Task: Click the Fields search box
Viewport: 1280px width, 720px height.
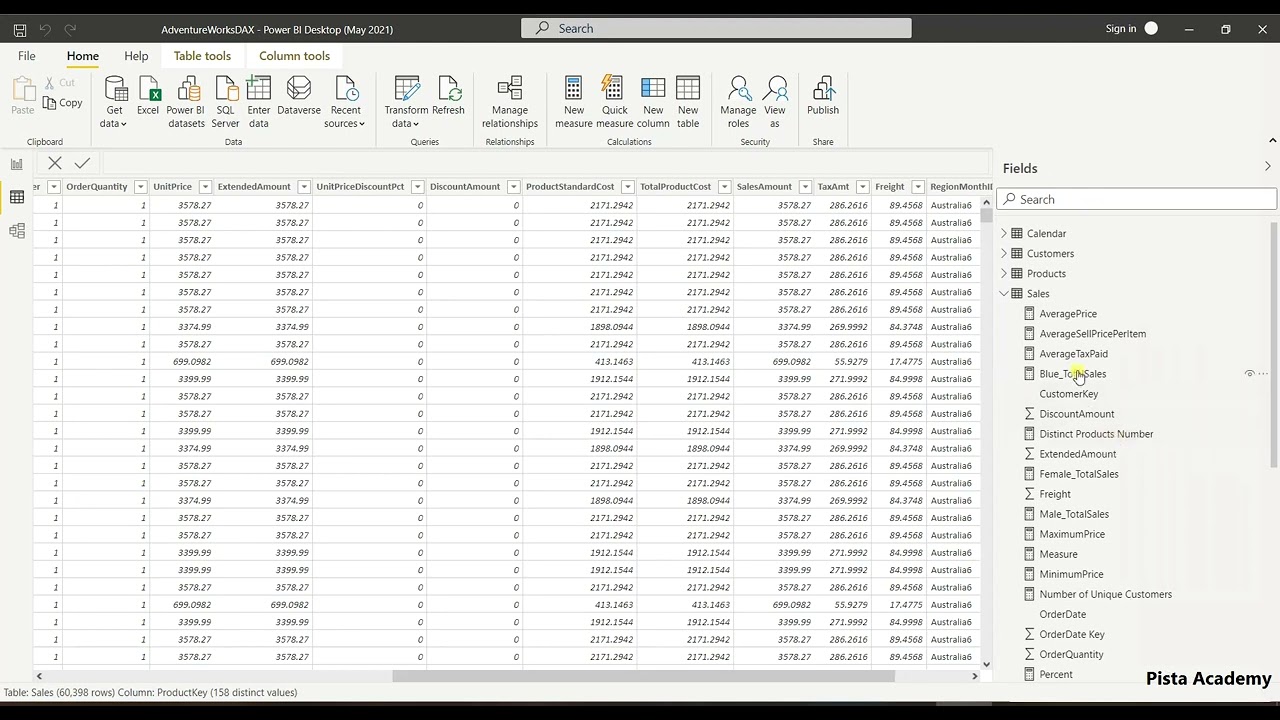Action: coord(1137,199)
